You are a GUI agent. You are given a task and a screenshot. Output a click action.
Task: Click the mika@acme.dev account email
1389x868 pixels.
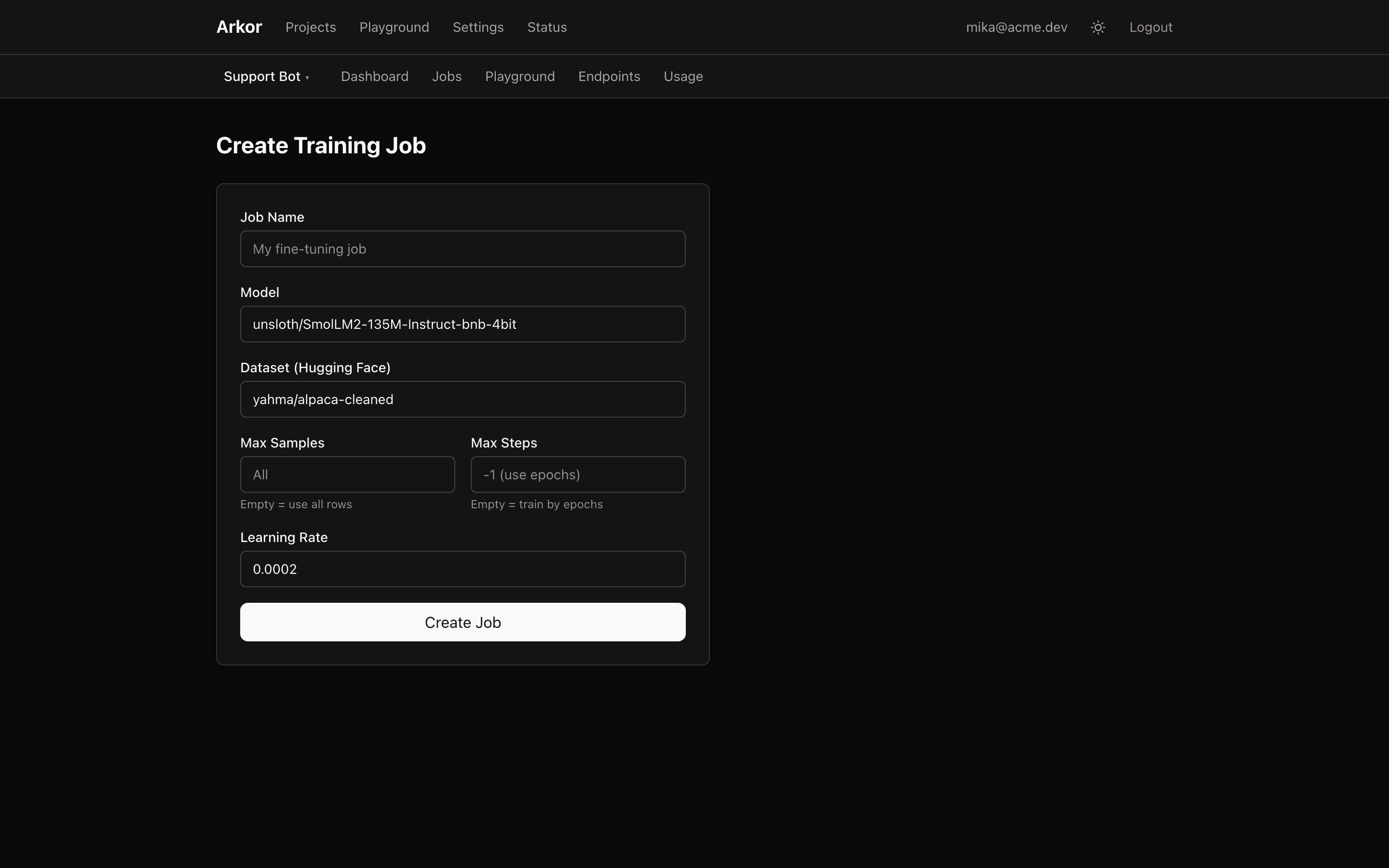(x=1017, y=27)
